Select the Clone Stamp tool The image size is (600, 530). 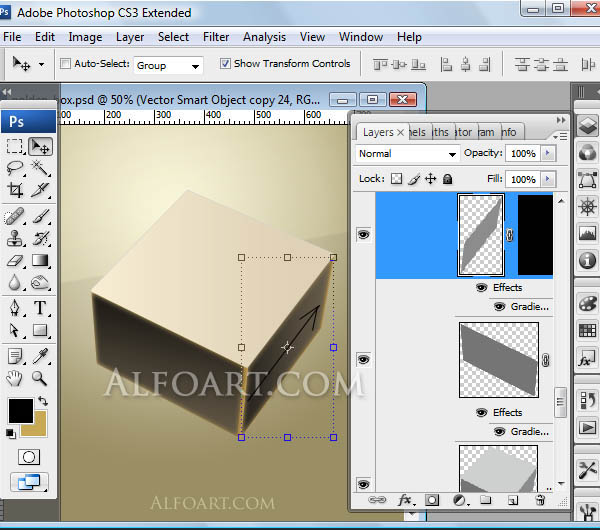(x=15, y=239)
